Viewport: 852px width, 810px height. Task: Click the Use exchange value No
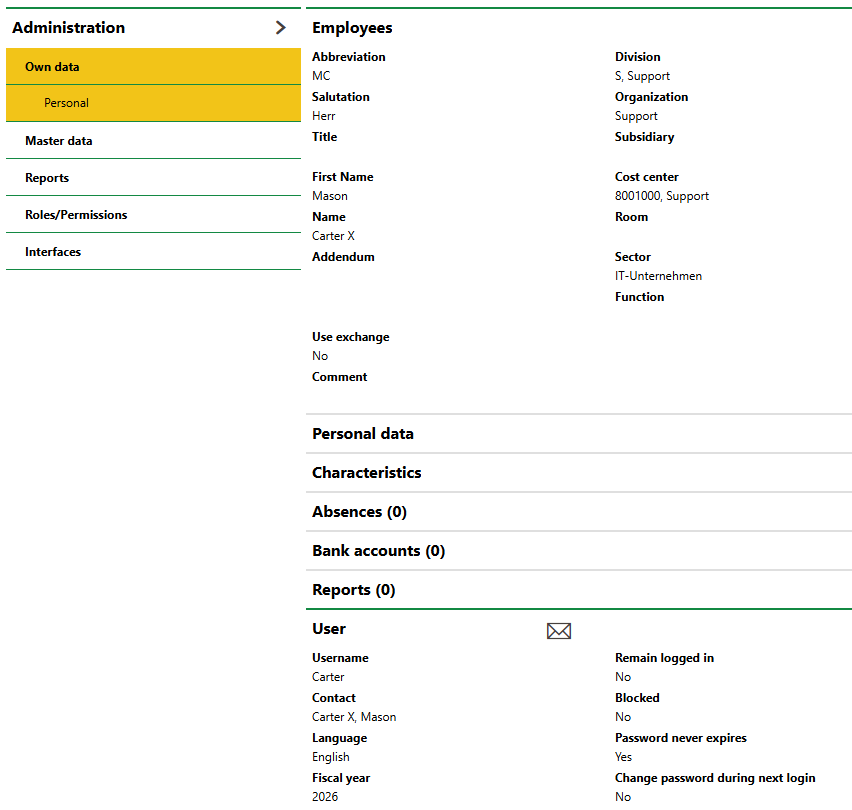tap(320, 356)
